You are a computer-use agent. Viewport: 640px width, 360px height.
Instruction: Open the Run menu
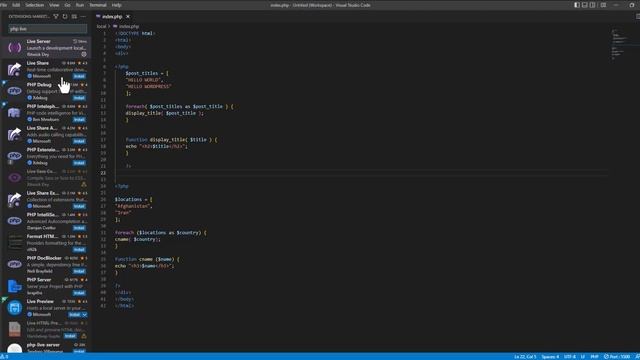coord(80,5)
